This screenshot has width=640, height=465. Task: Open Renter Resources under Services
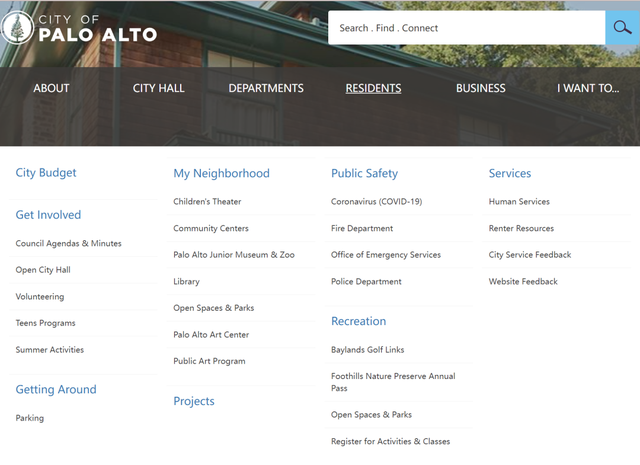pos(521,228)
